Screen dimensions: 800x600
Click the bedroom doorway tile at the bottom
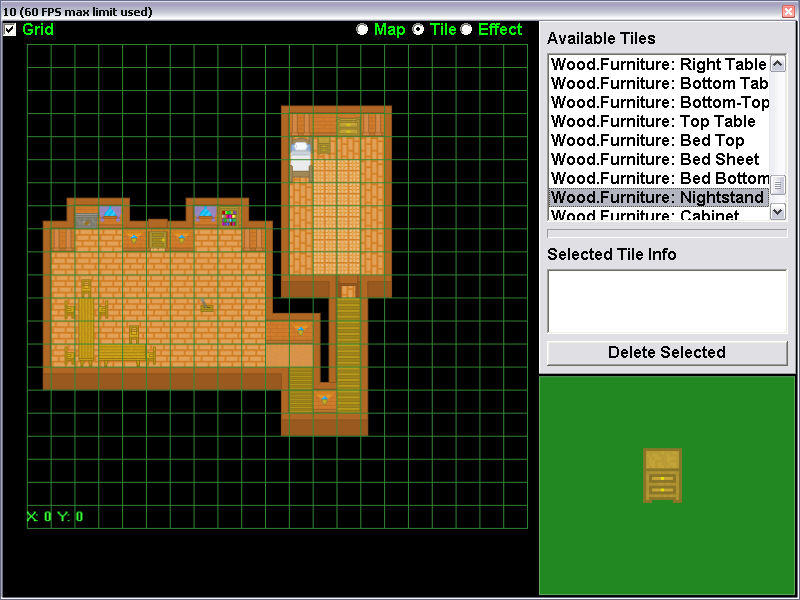[x=348, y=291]
